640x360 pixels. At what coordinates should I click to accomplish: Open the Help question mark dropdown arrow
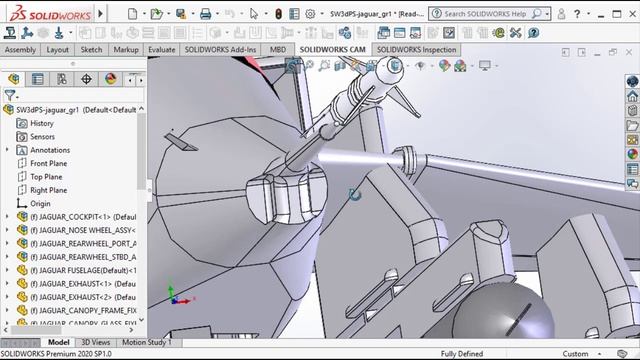[588, 14]
